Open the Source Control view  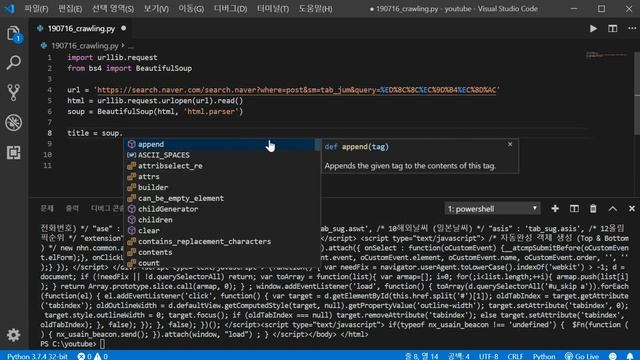(x=13, y=93)
